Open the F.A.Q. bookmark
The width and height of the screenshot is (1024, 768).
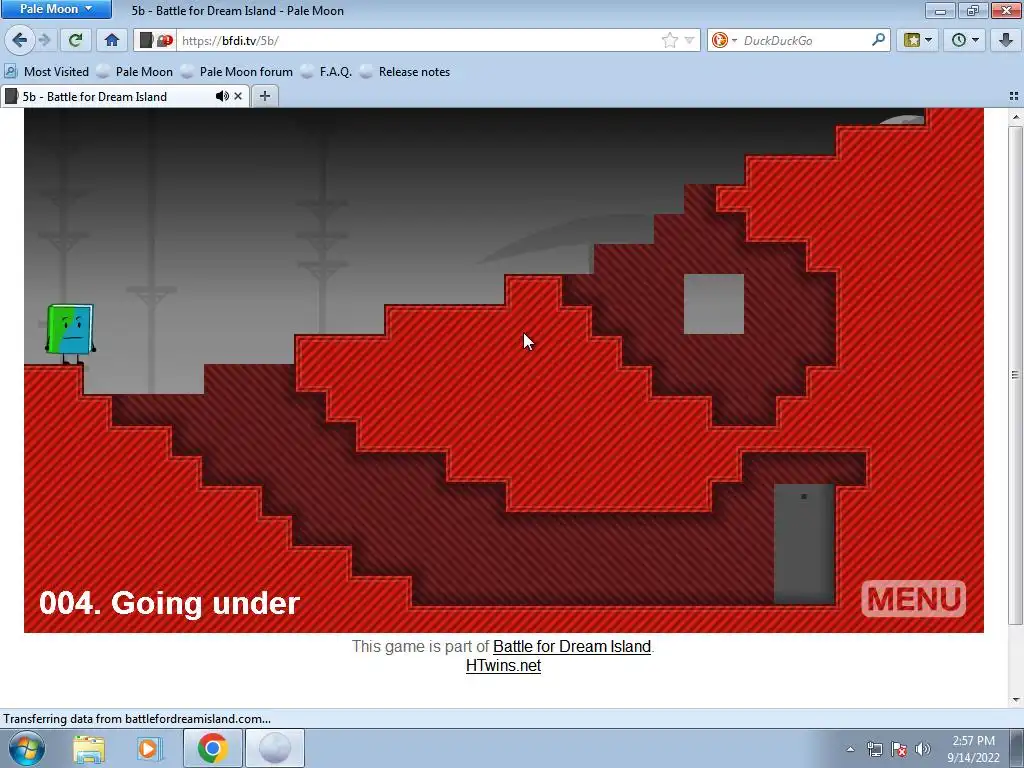coord(327,72)
